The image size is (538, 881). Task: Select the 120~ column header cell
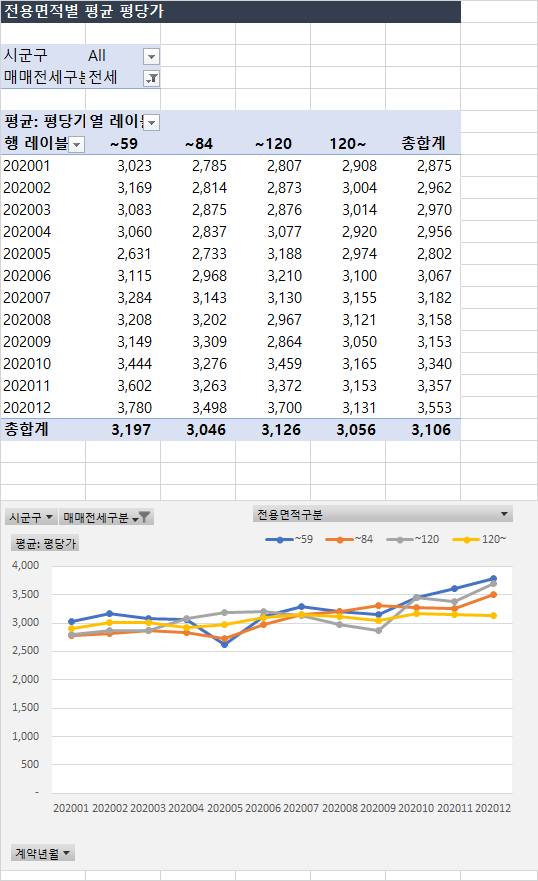(348, 144)
